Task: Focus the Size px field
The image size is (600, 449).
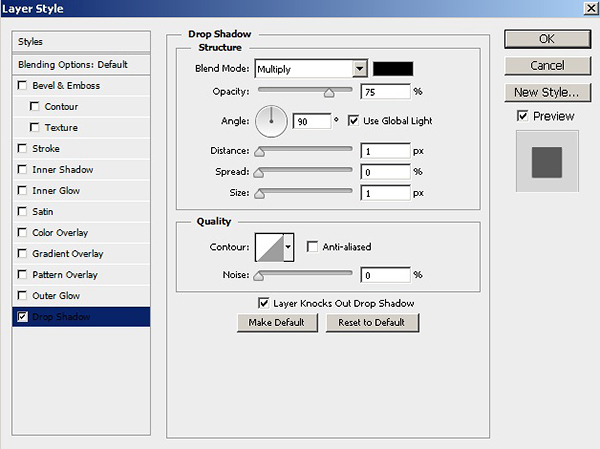Action: [385, 193]
